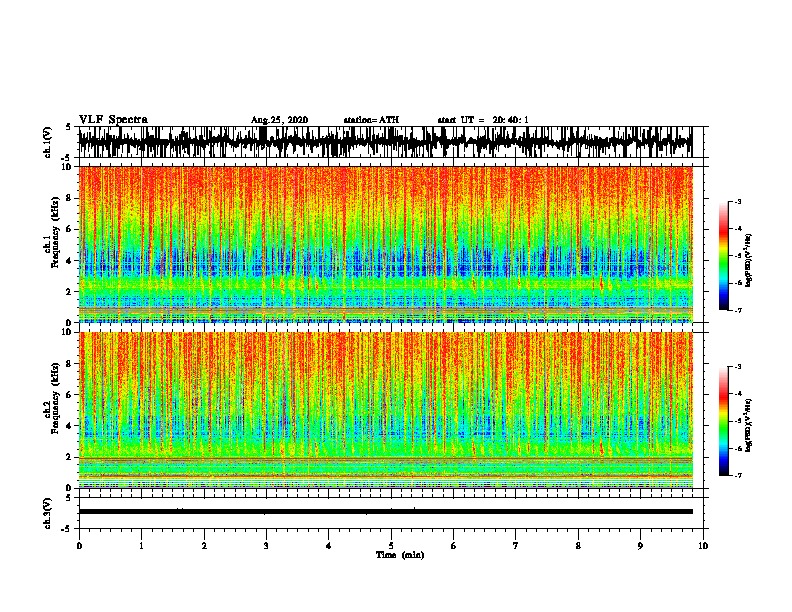
Task: Click the "-3" label on ch.2 color bar
Action: [x=737, y=367]
